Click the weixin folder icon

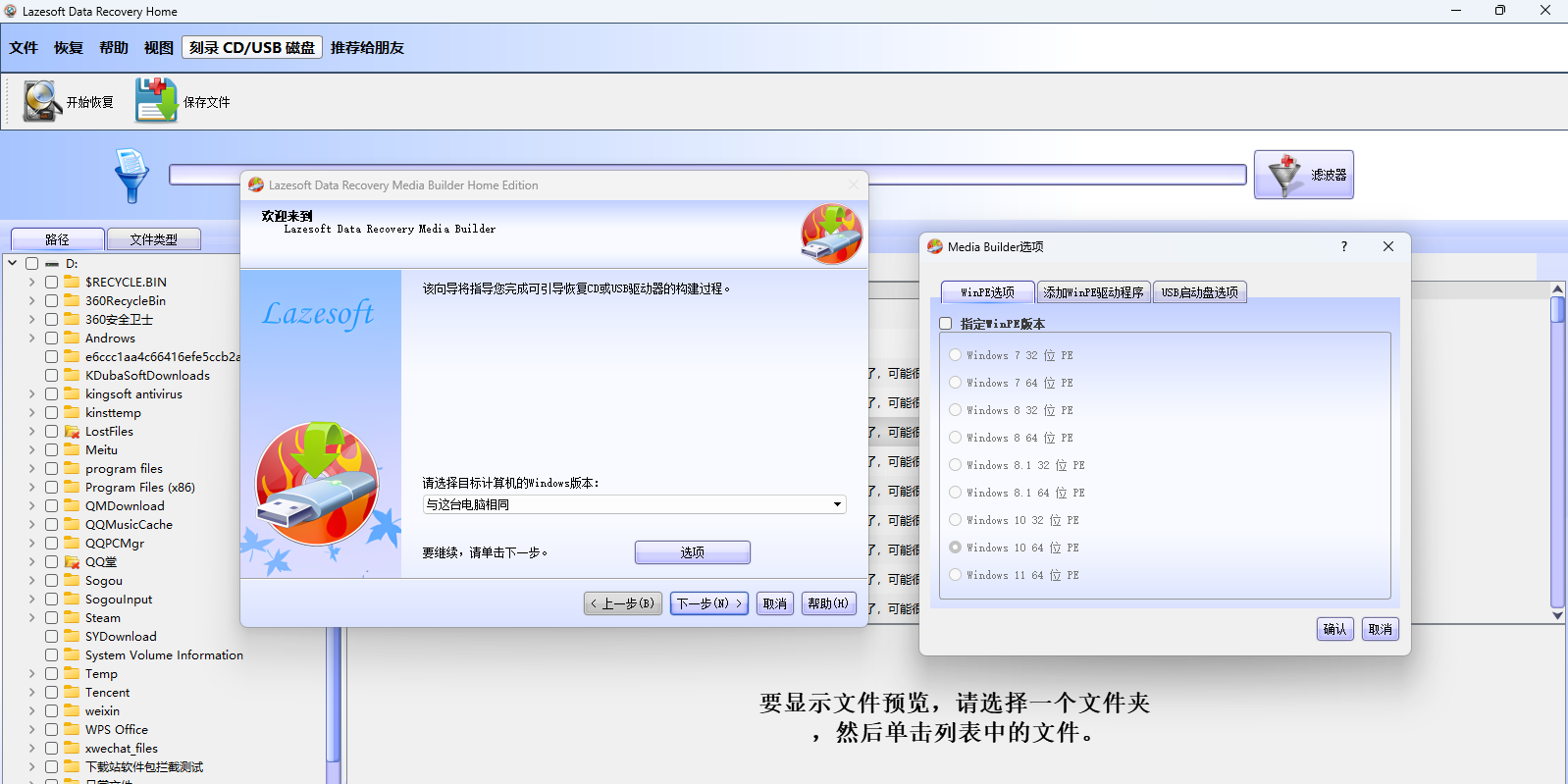72,711
